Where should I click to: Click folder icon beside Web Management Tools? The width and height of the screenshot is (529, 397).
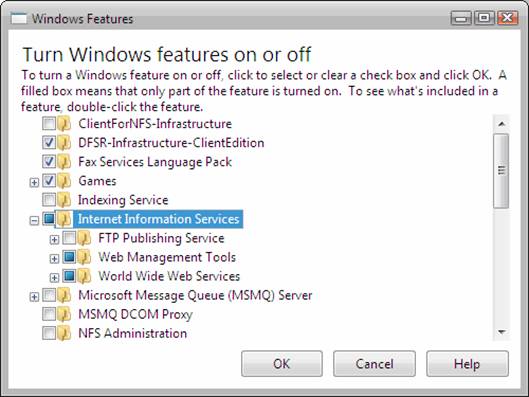coord(84,257)
